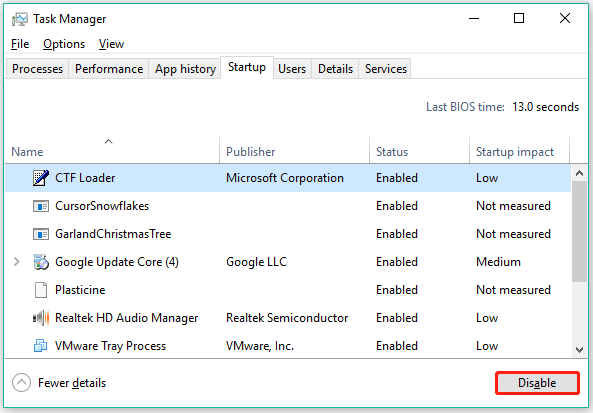
Task: Switch to the Details tab
Action: click(335, 69)
